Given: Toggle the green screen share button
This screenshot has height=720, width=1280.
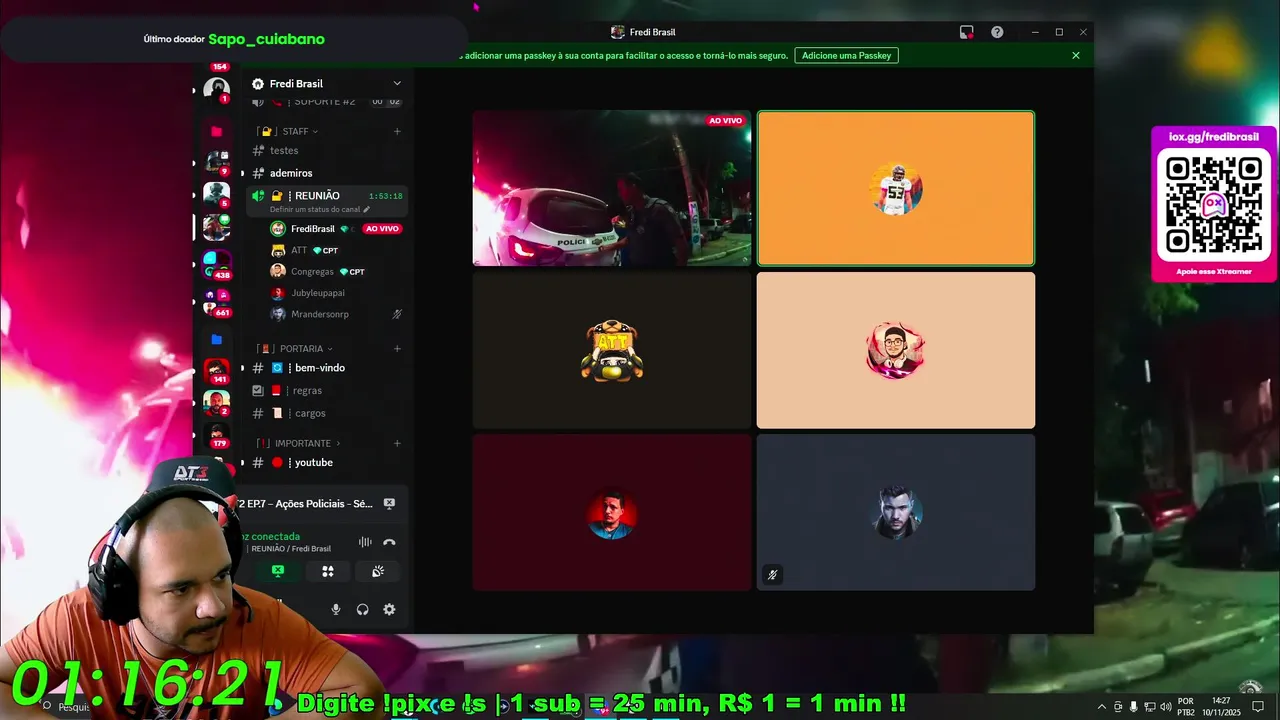Looking at the screenshot, I should [x=278, y=571].
